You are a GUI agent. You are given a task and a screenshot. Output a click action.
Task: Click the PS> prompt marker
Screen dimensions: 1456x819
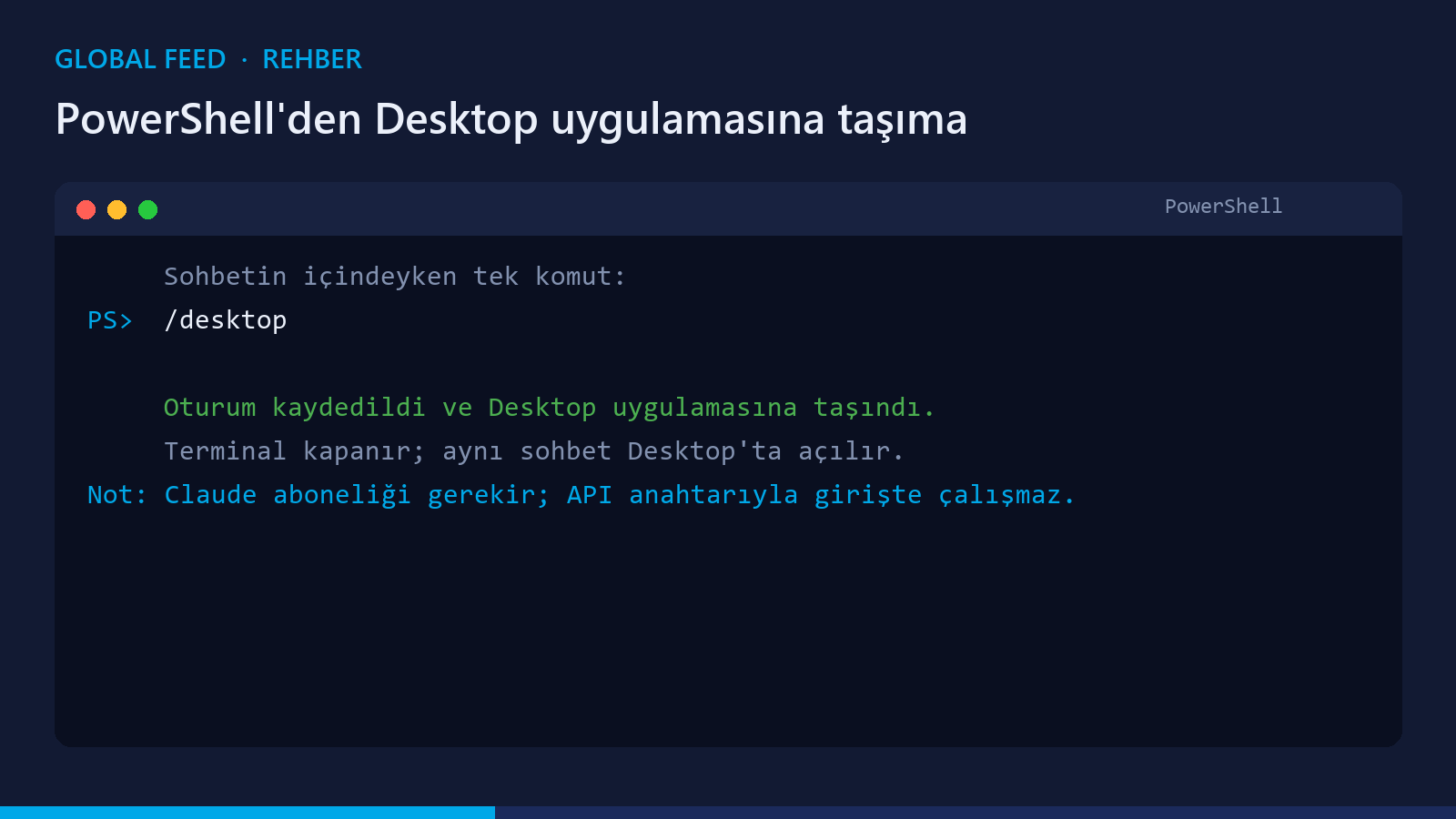click(110, 320)
